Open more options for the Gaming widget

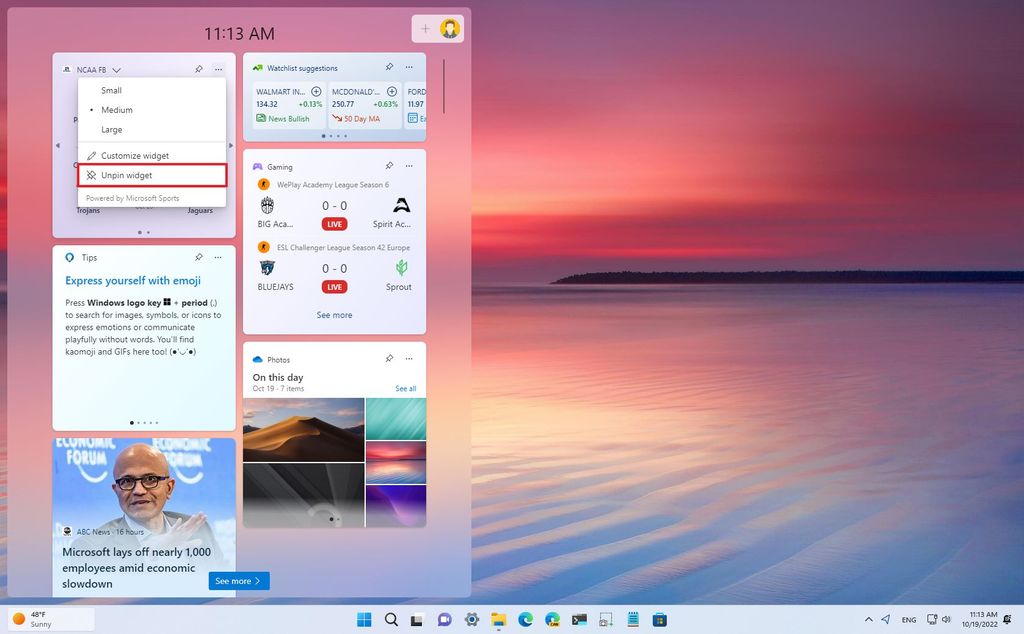coord(408,166)
